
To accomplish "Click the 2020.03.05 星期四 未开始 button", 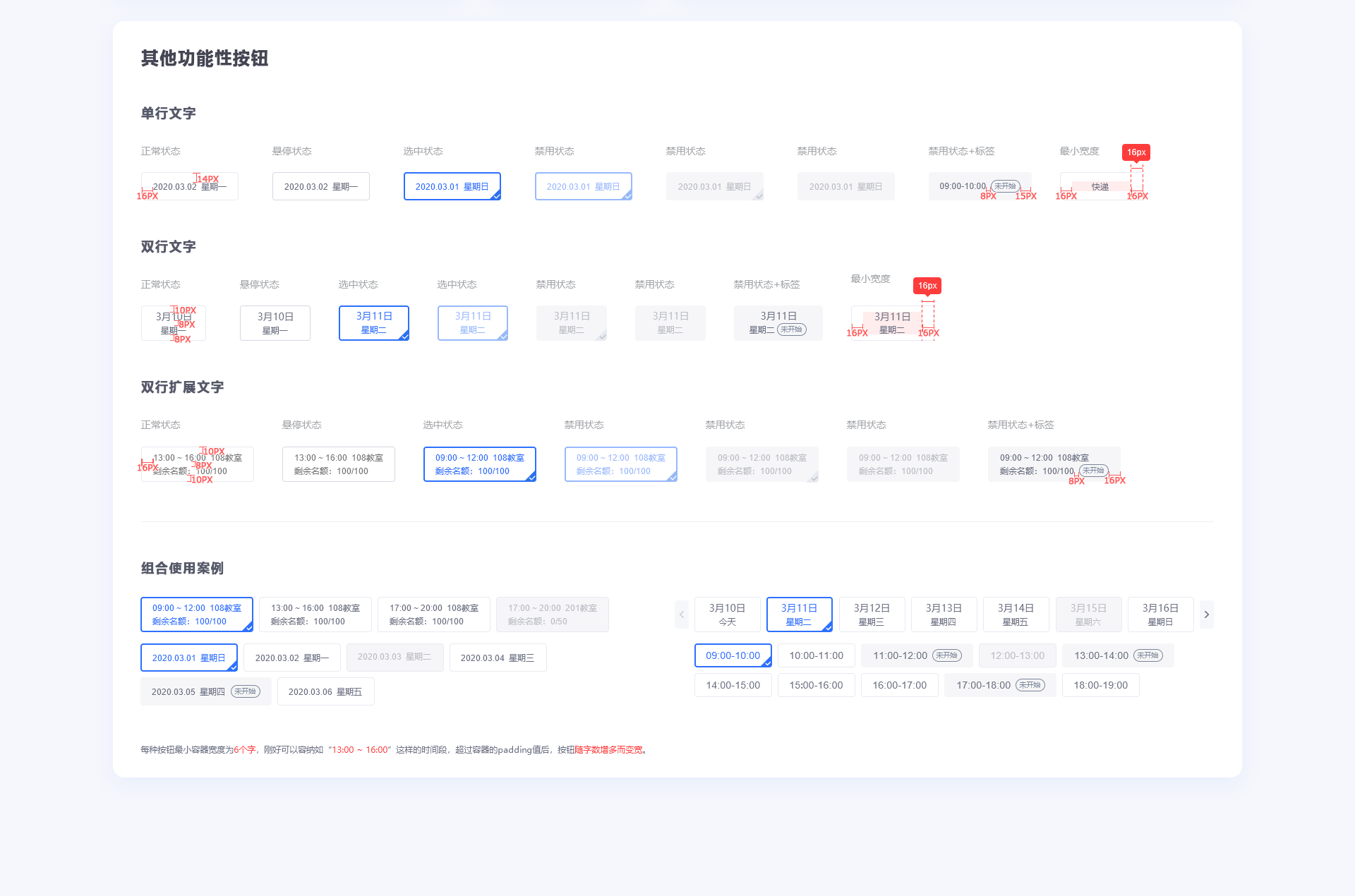I will (x=206, y=691).
